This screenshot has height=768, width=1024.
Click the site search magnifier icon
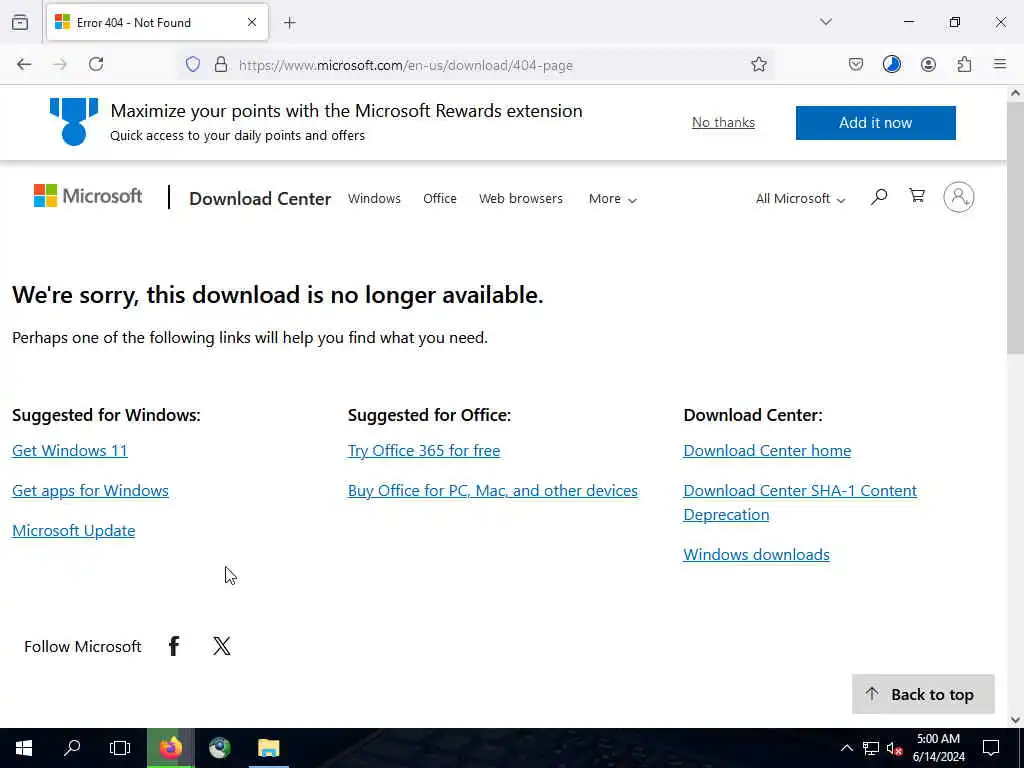pyautogui.click(x=879, y=197)
